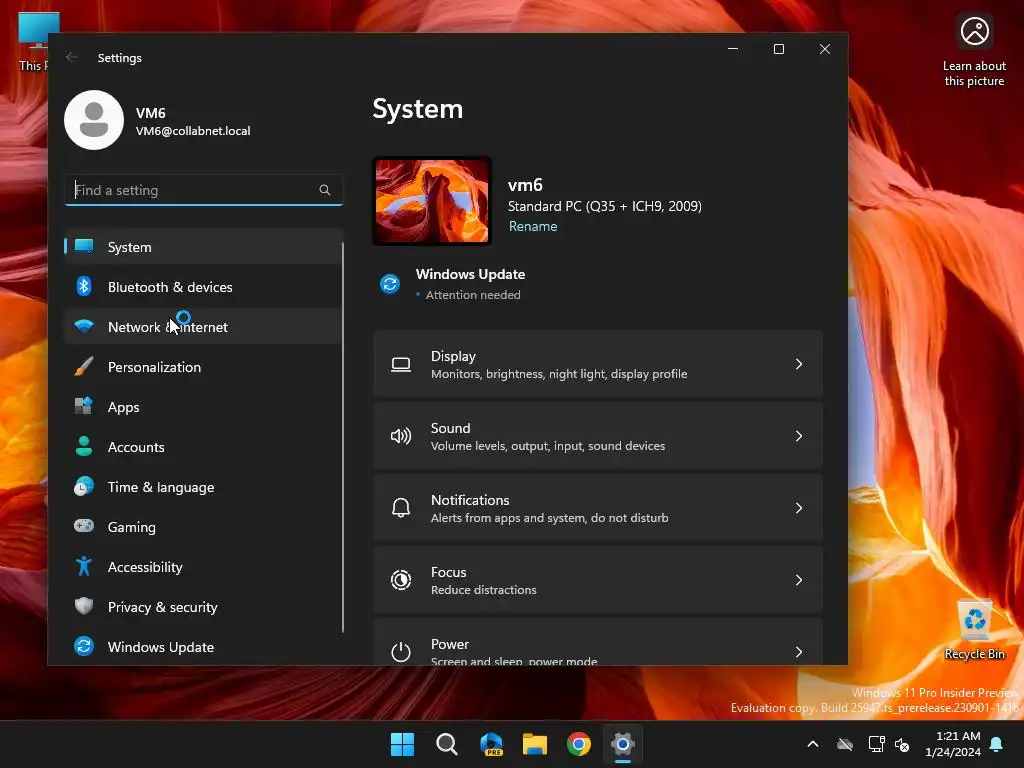
Task: Click the Rename link for vm6
Action: pos(533,226)
